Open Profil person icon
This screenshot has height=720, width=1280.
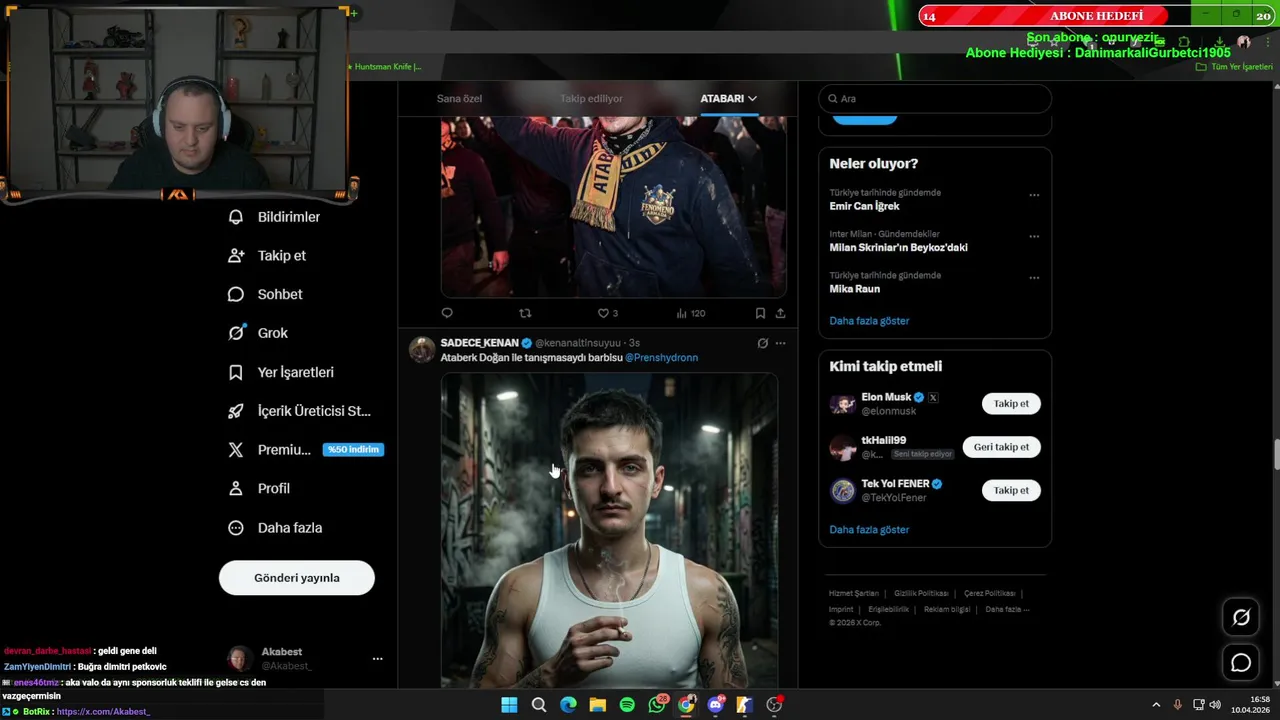[236, 489]
